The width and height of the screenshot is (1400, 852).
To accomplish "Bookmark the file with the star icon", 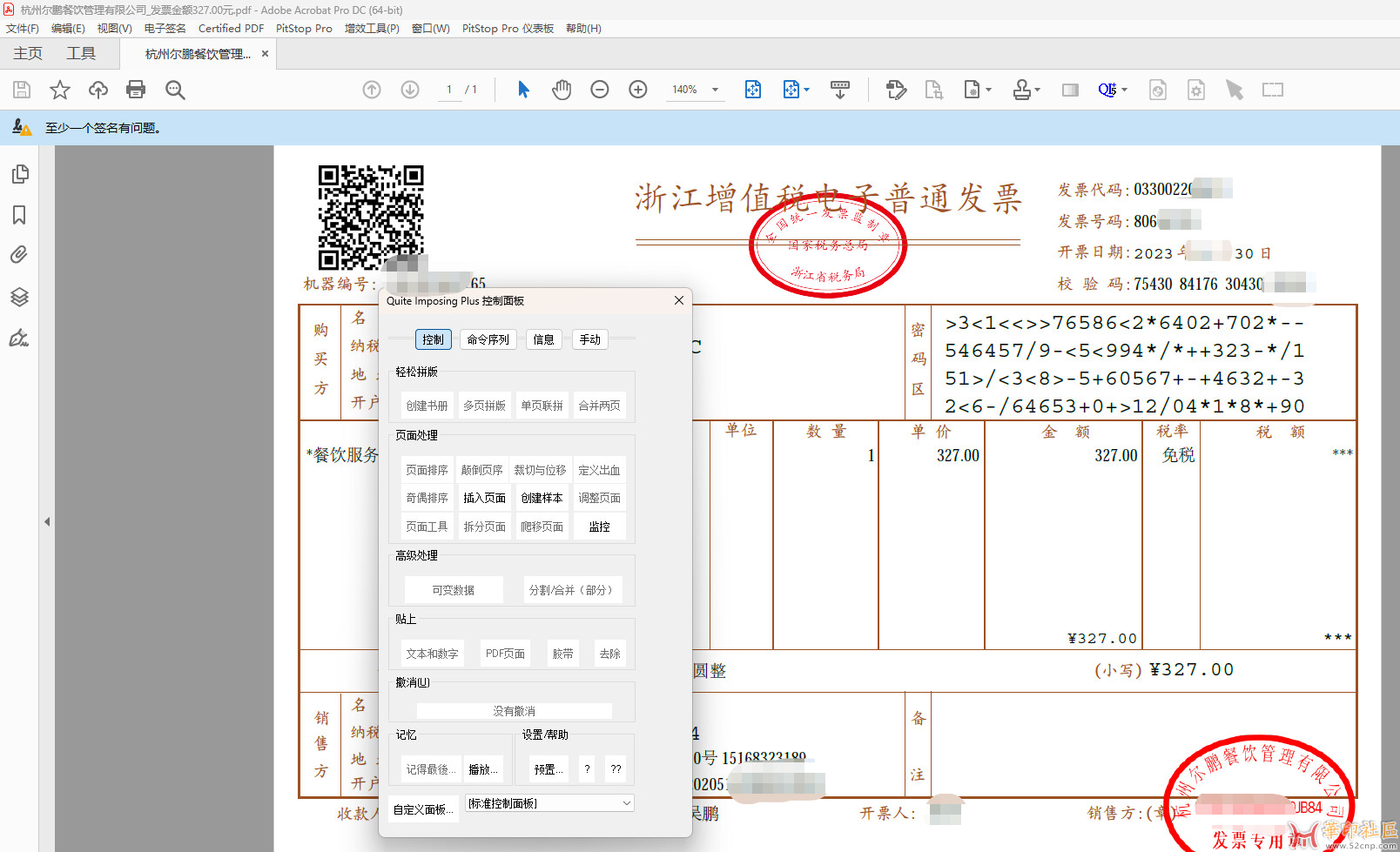I will [60, 90].
